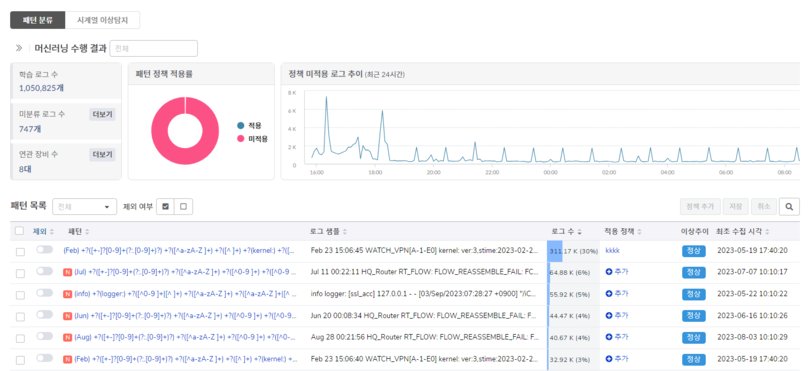Toggle 제외 switch for 311.17 K row

44,250
